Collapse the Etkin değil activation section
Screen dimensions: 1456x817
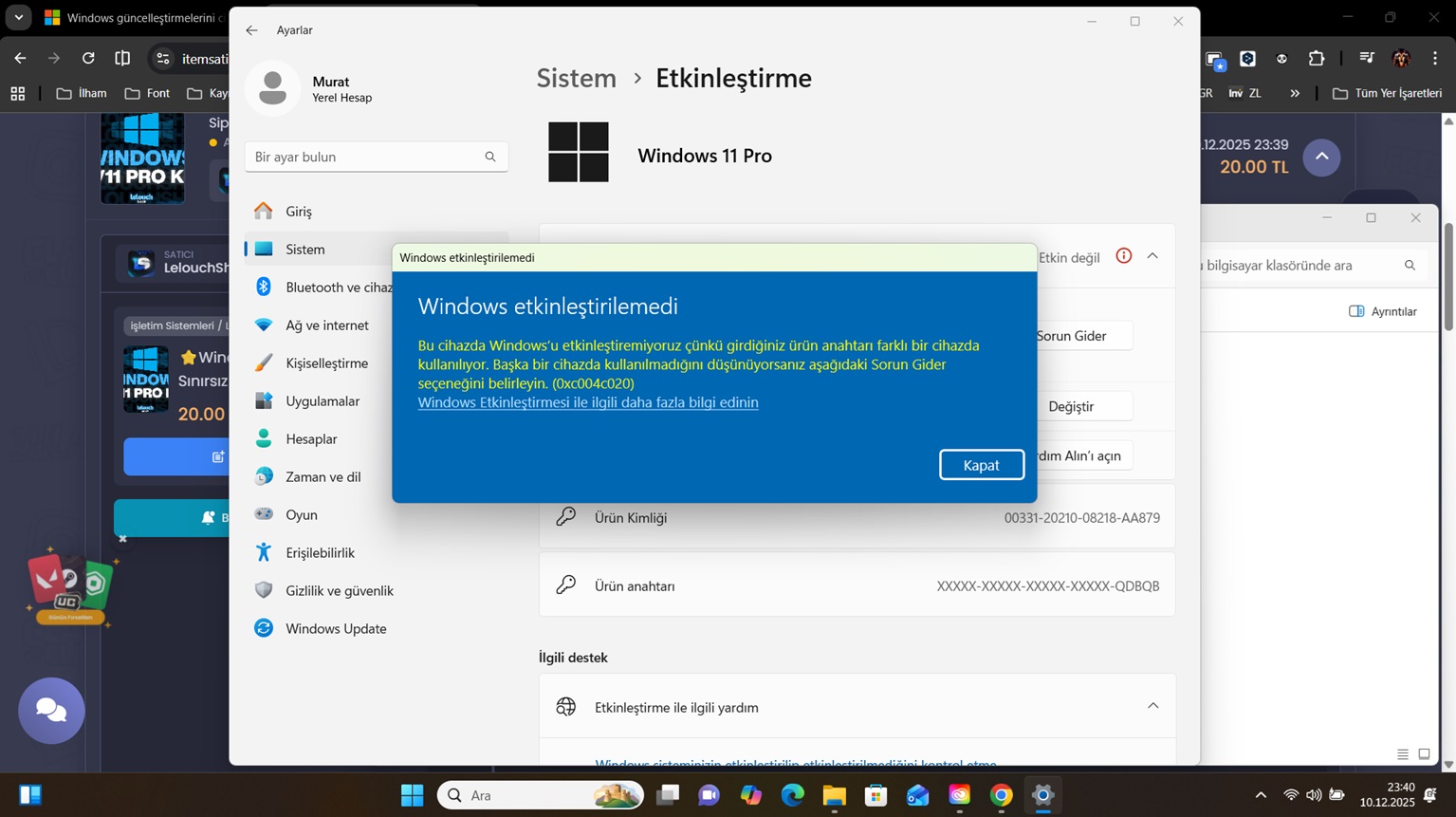coord(1152,256)
